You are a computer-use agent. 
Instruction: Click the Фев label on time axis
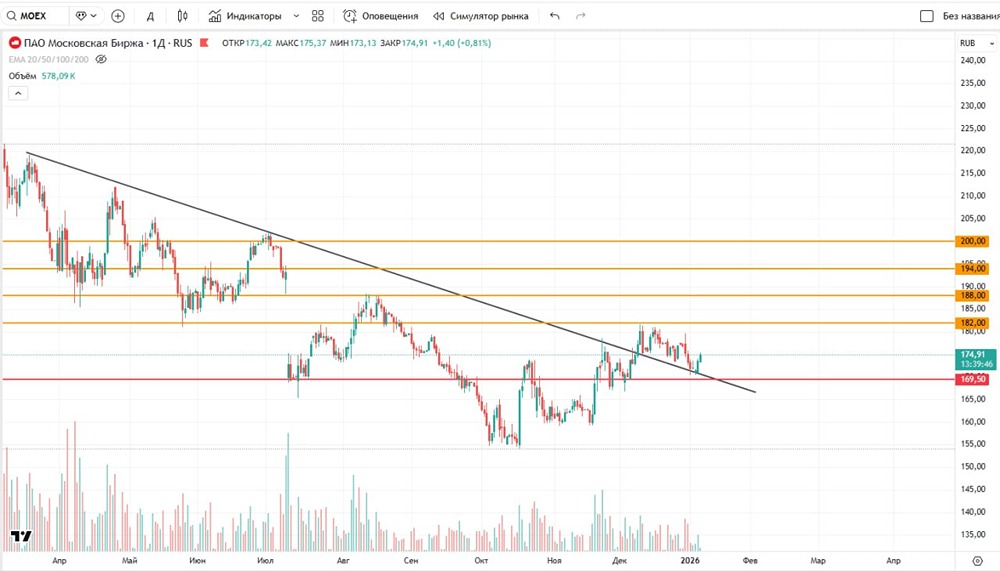click(x=750, y=561)
